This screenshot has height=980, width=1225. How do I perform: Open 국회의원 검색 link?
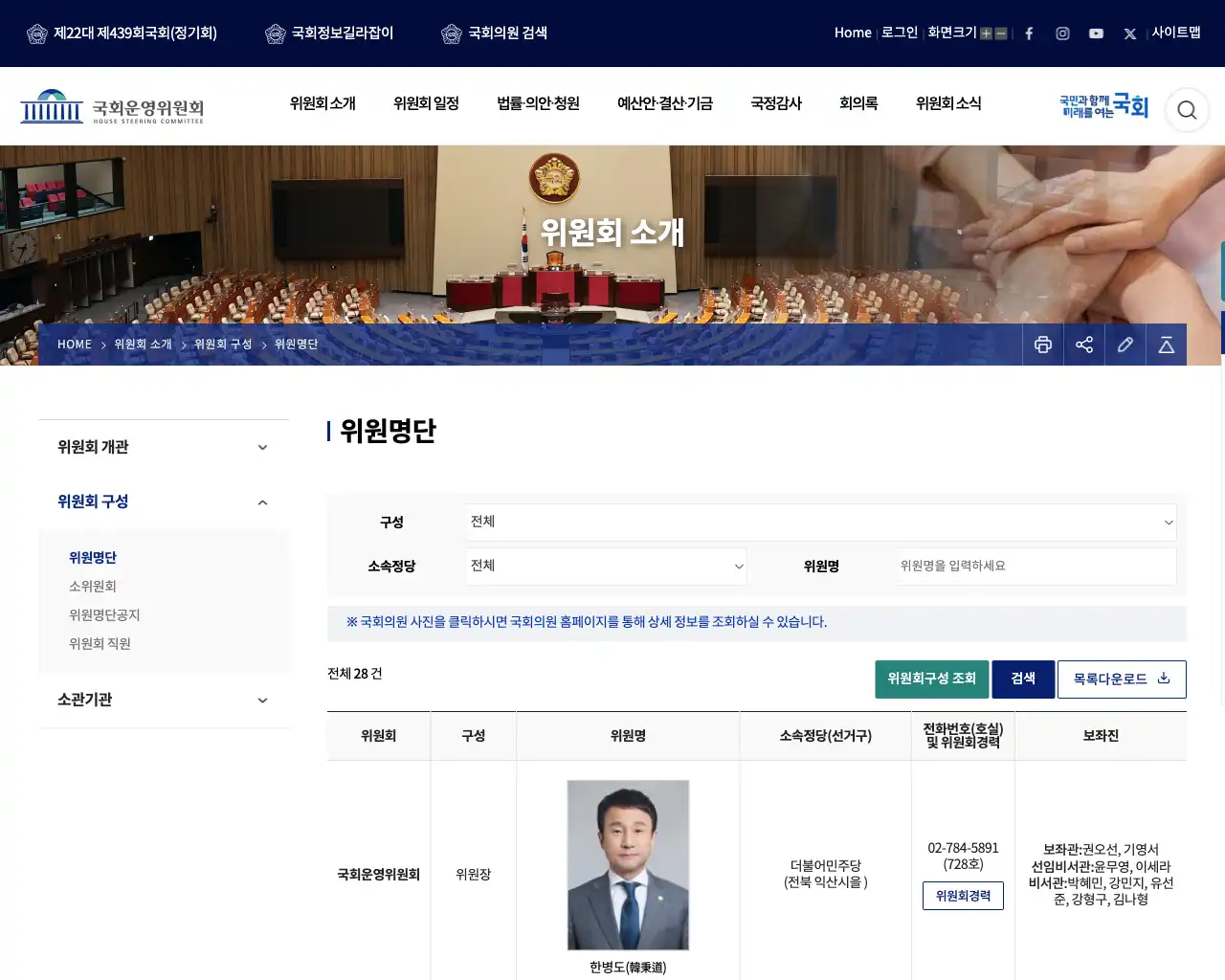pos(494,33)
